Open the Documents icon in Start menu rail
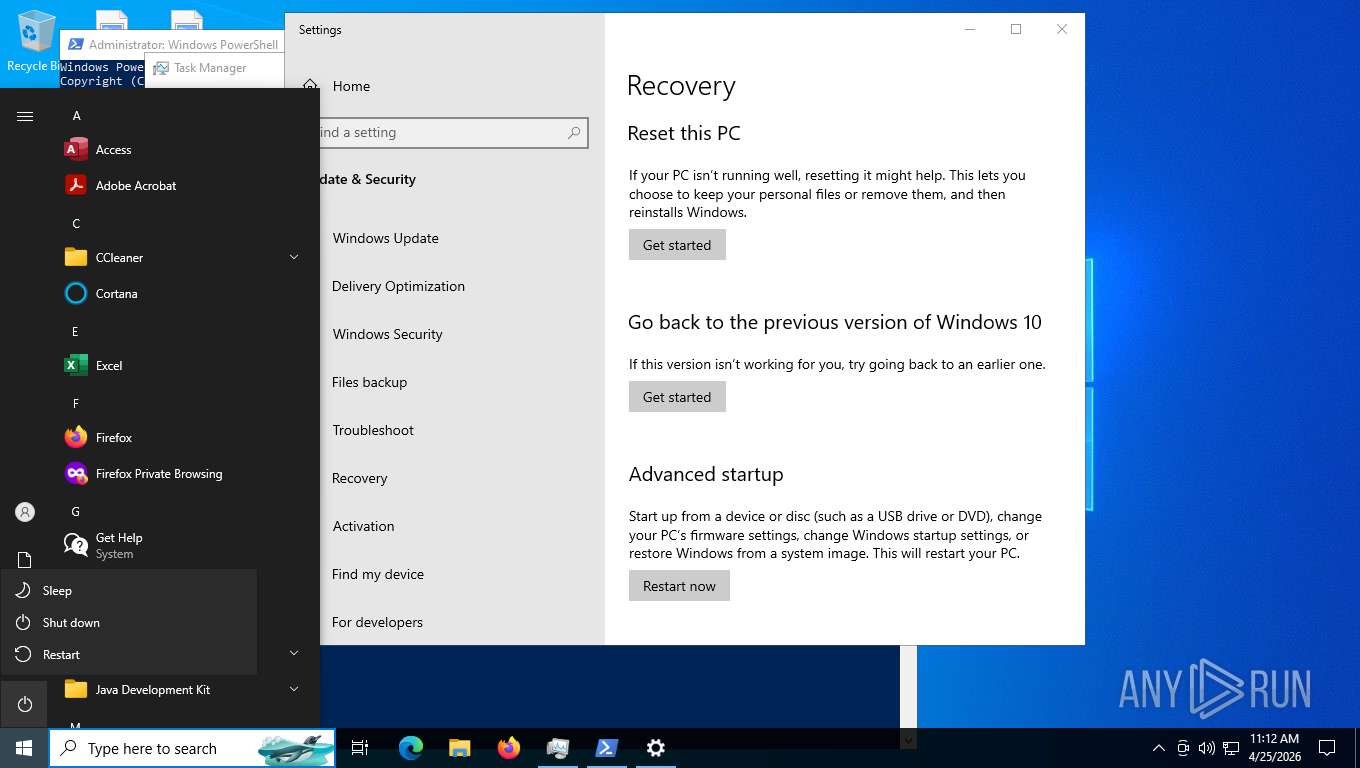Screen dimensions: 1360x768 point(25,559)
